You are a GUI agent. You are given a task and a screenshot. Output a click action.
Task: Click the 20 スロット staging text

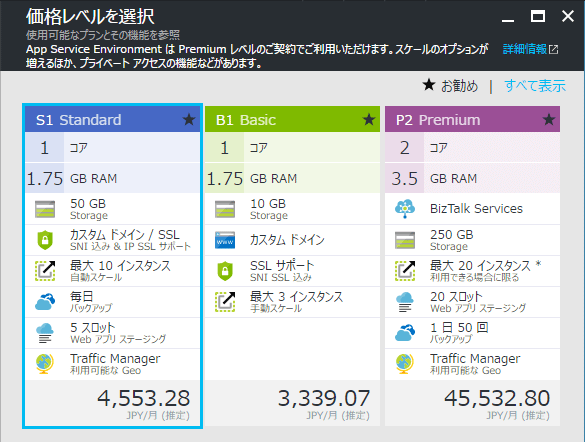[478, 302]
